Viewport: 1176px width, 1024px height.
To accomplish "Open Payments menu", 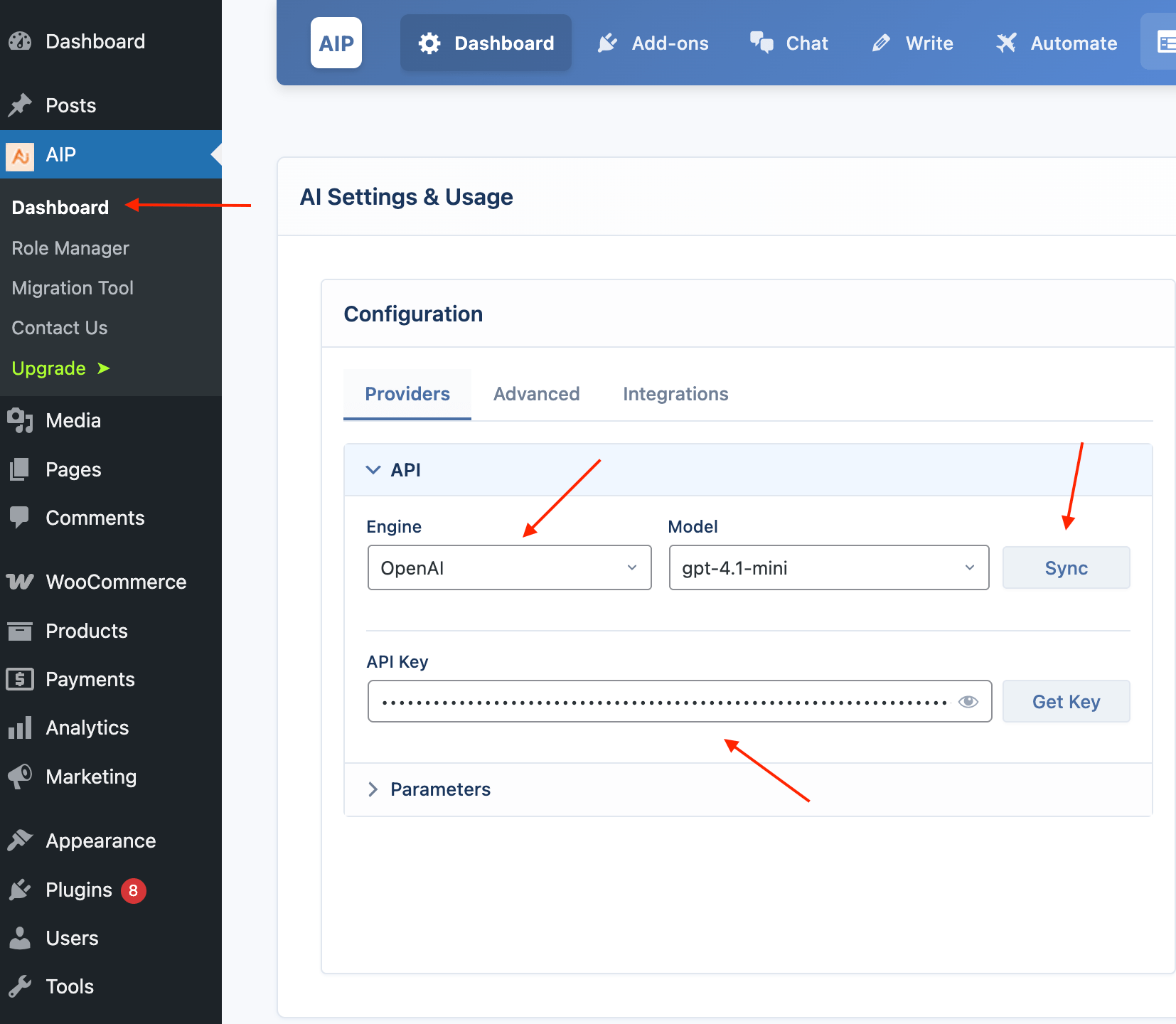I will click(111, 679).
